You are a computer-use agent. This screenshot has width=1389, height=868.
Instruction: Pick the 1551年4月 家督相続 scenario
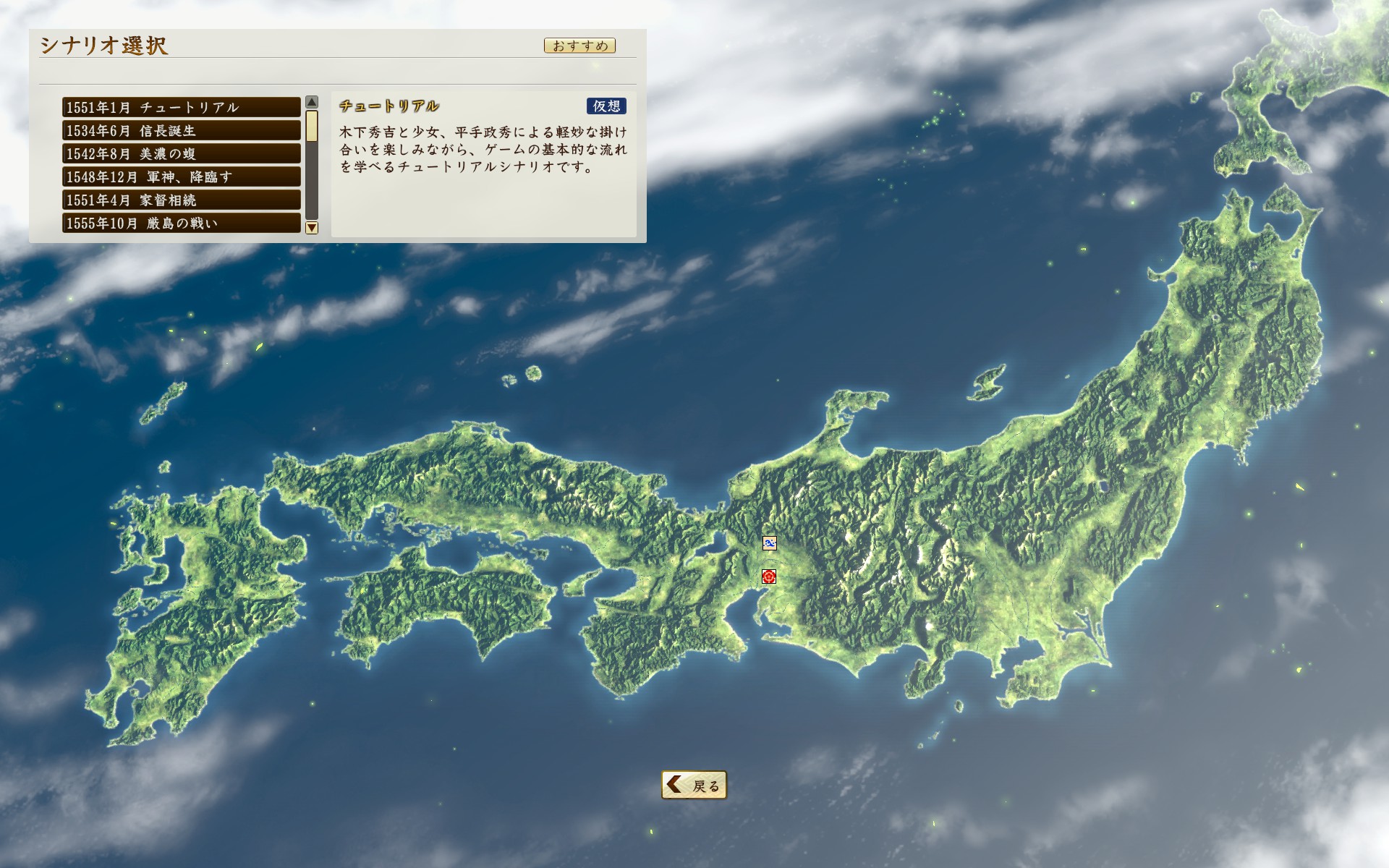181,200
